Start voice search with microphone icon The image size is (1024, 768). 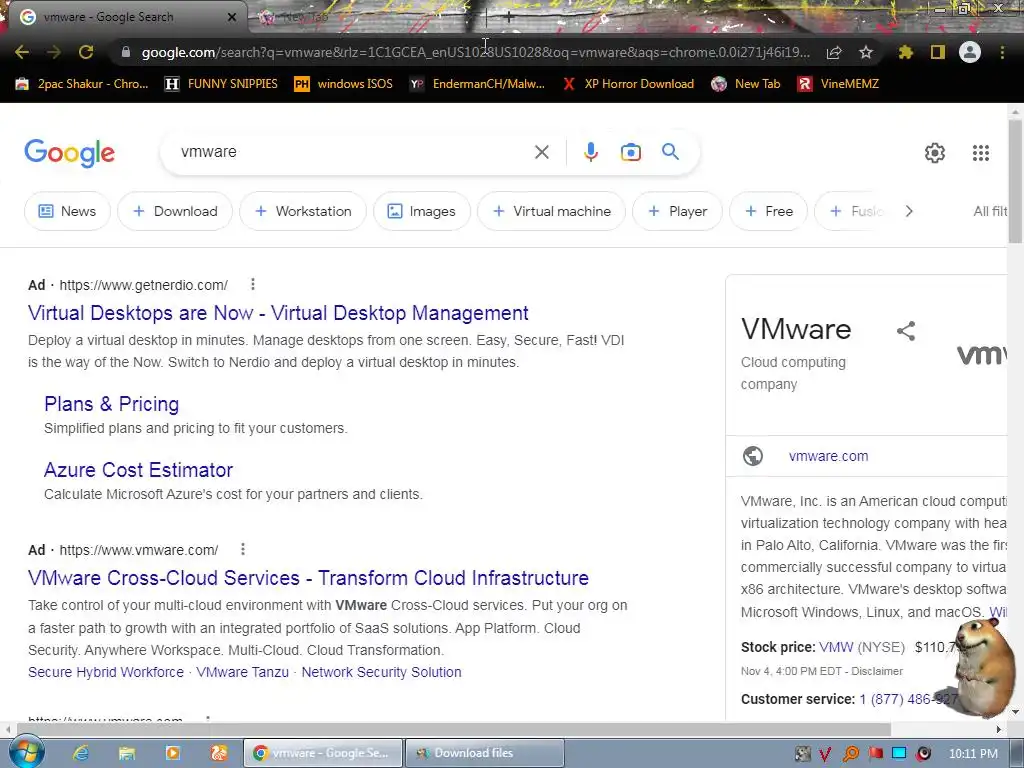point(590,152)
